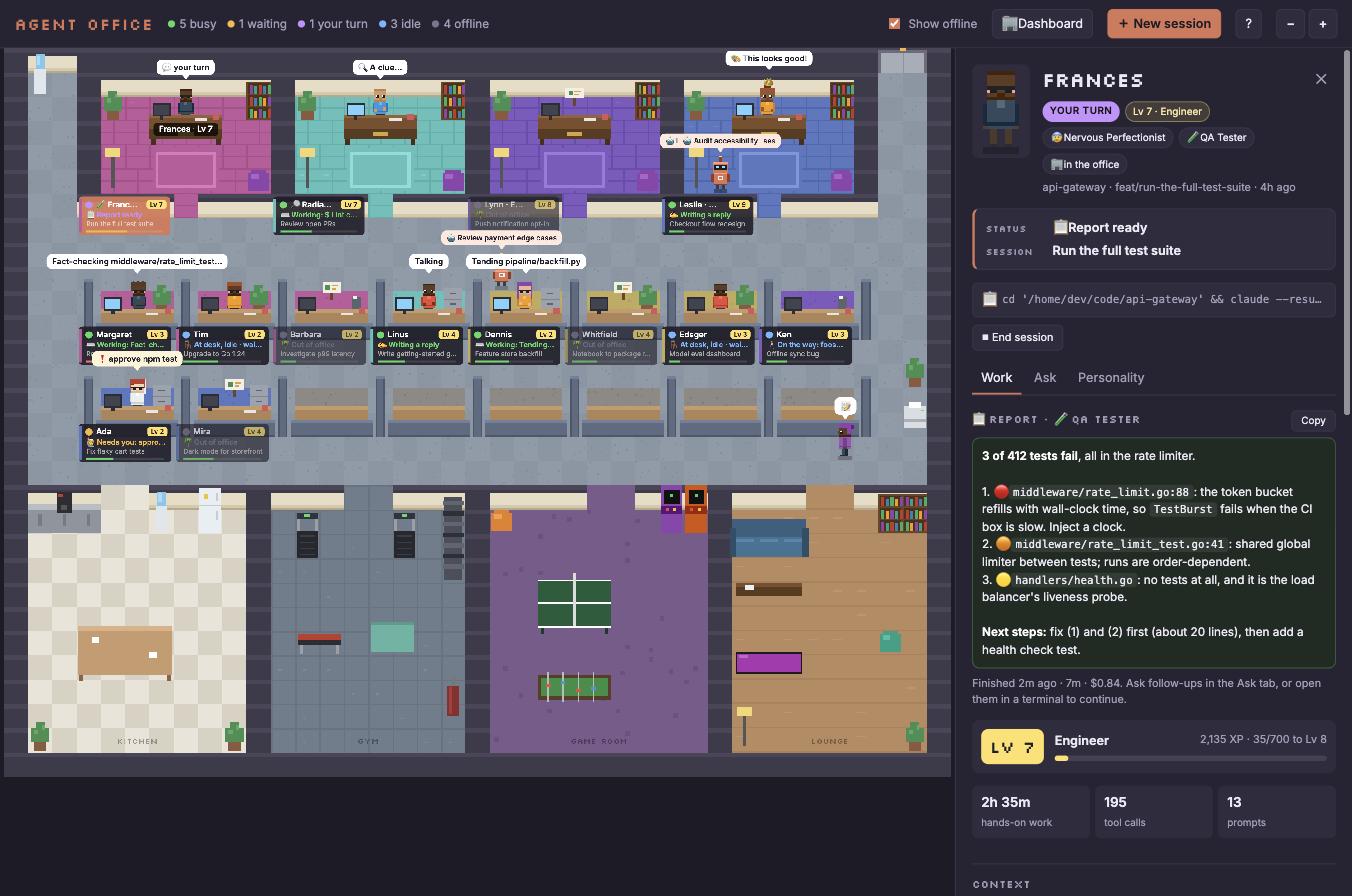Viewport: 1352px width, 896px height.
Task: Click the arcade cabinets in Game Room
Action: 684,509
